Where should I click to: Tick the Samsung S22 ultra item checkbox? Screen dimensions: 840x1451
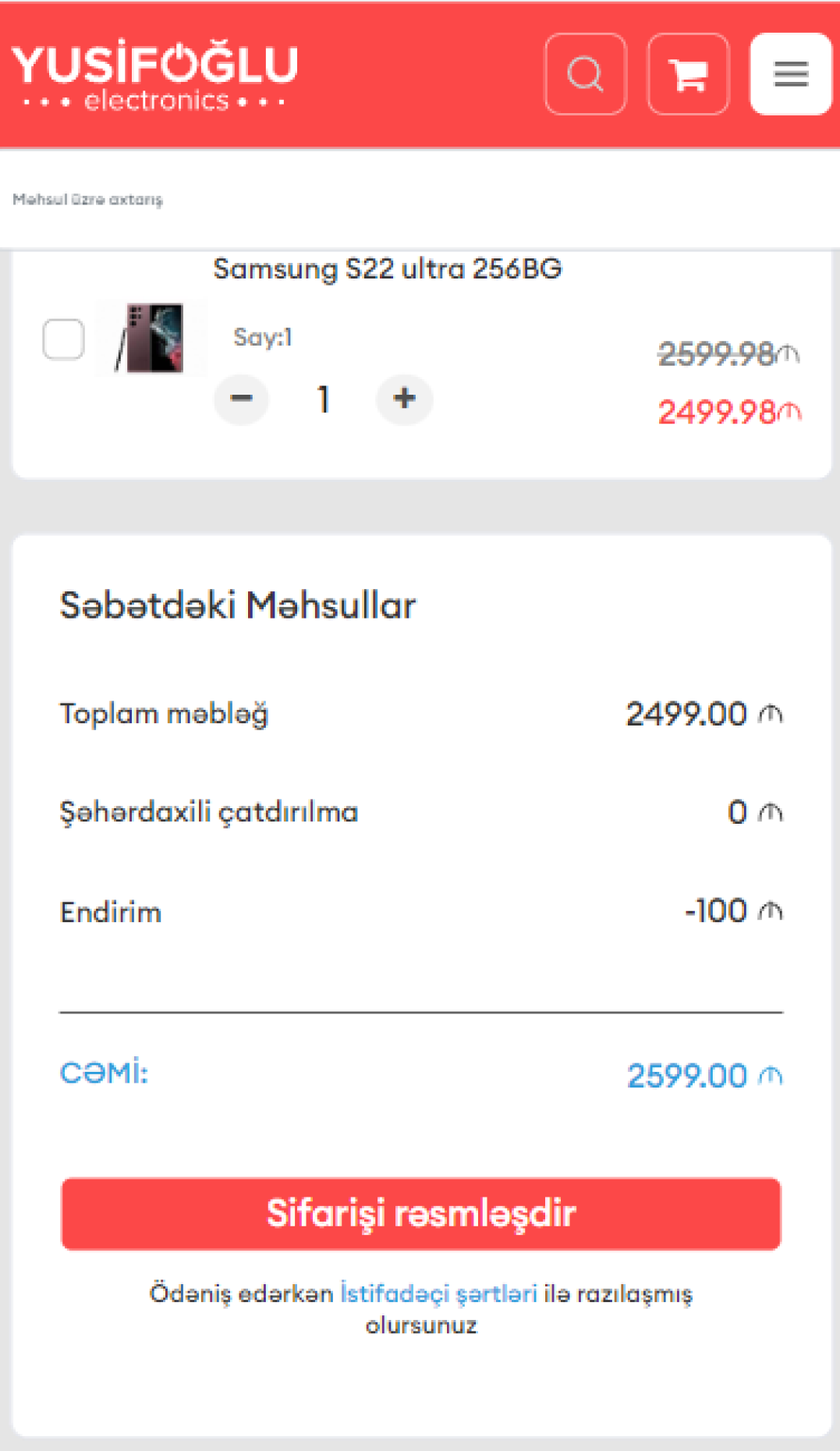(x=64, y=339)
